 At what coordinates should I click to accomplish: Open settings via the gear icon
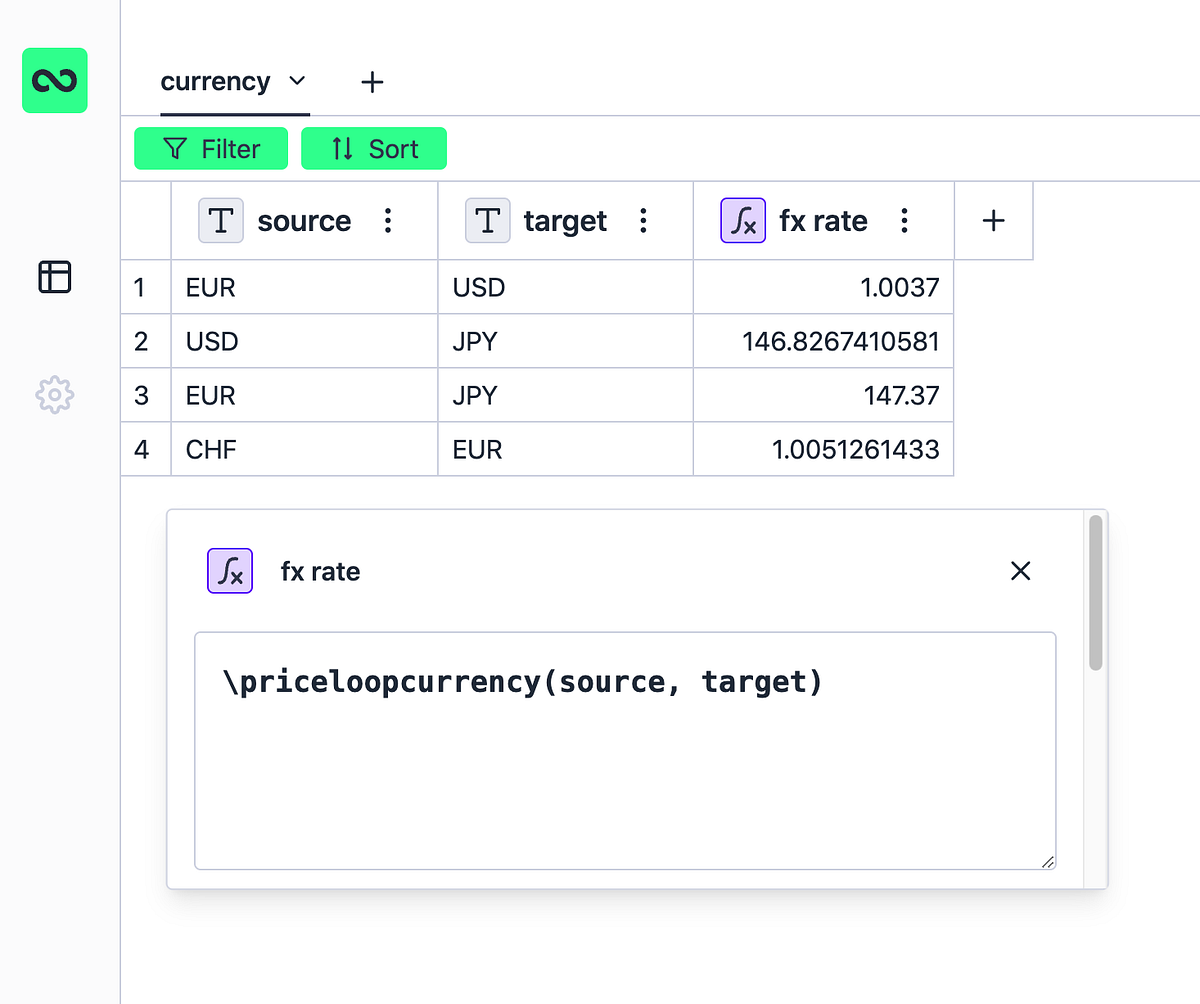click(x=54, y=395)
